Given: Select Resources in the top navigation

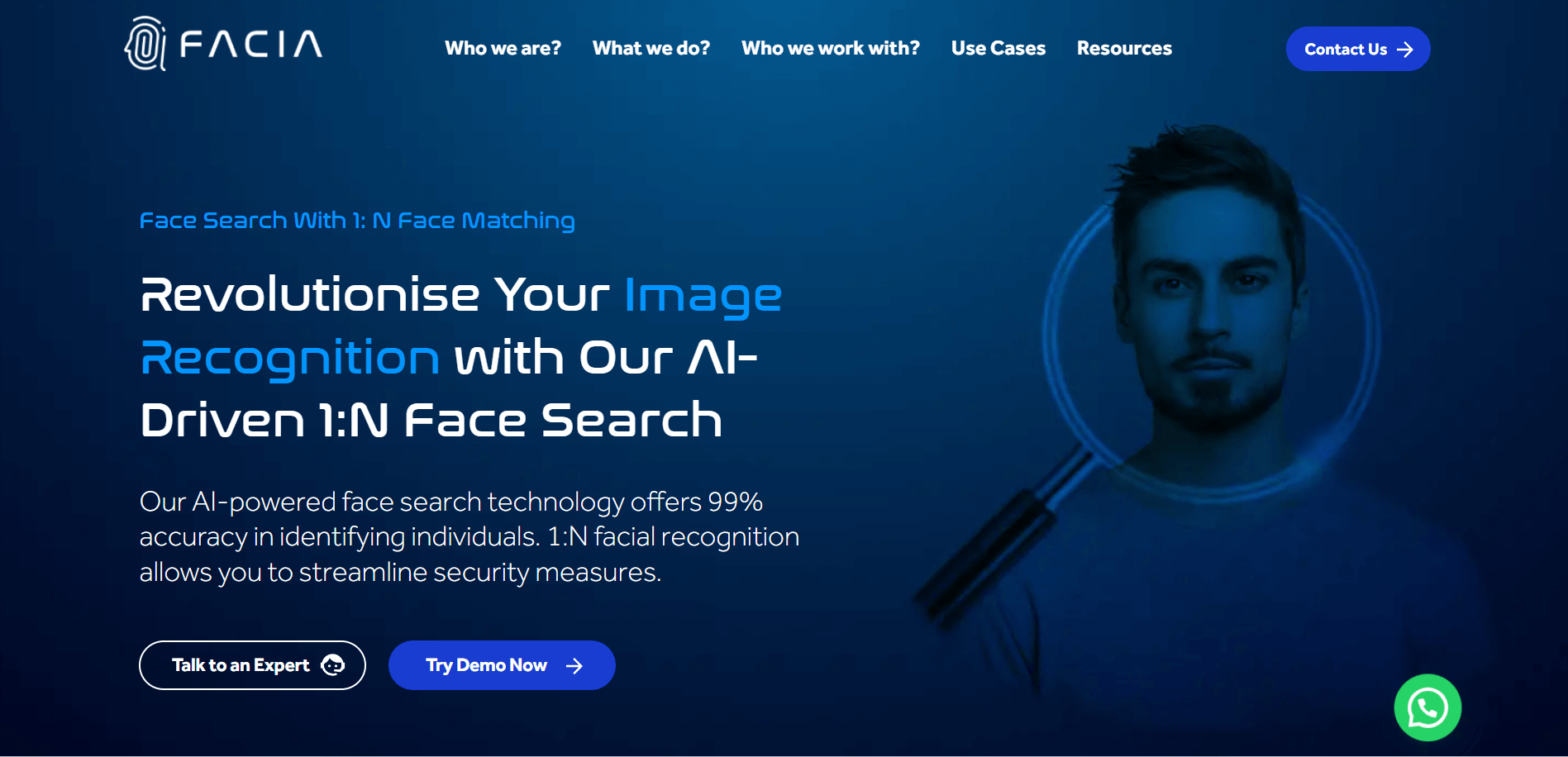Looking at the screenshot, I should [1124, 49].
